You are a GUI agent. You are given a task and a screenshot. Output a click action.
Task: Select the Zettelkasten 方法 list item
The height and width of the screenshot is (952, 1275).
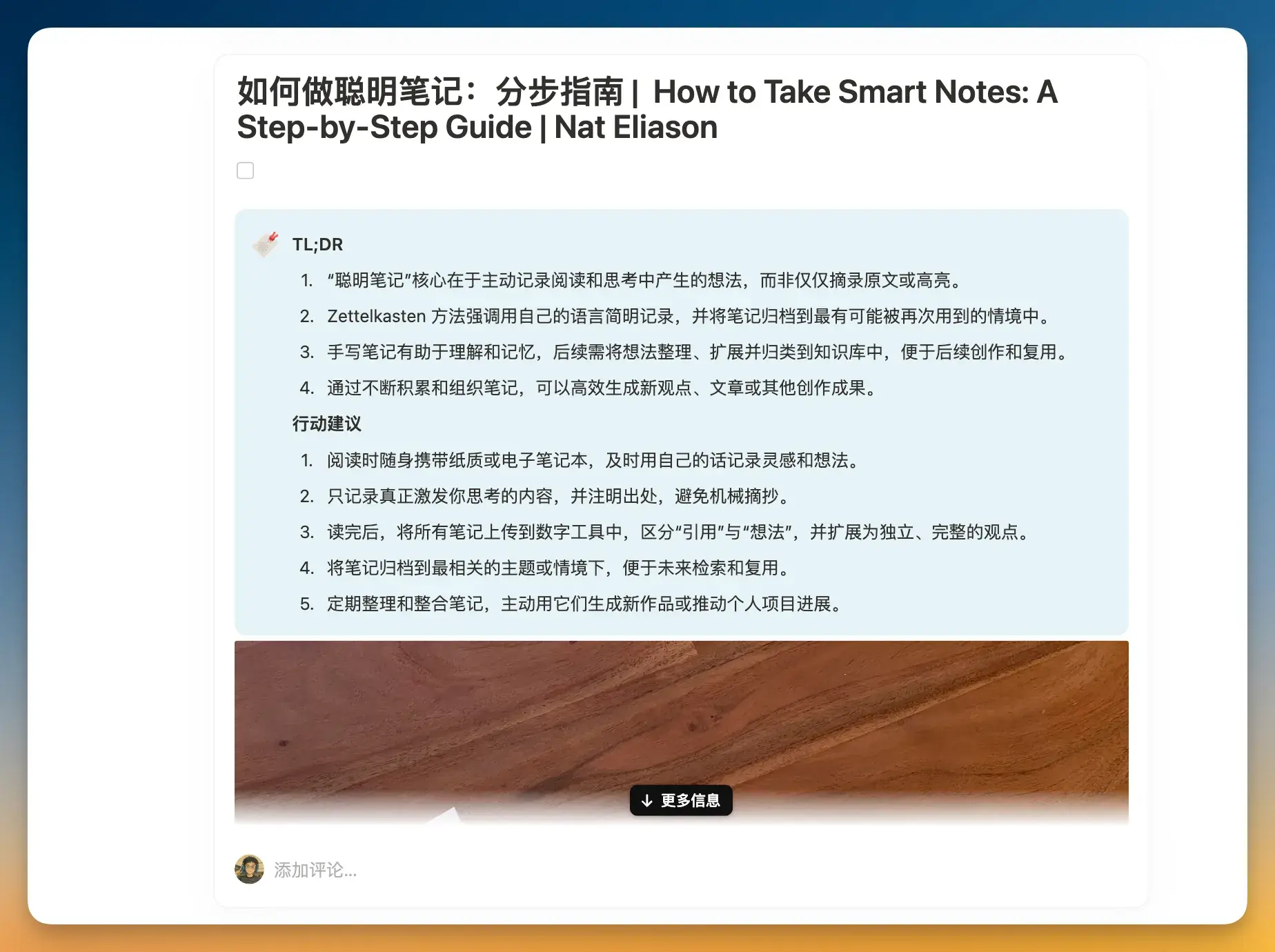(x=689, y=316)
